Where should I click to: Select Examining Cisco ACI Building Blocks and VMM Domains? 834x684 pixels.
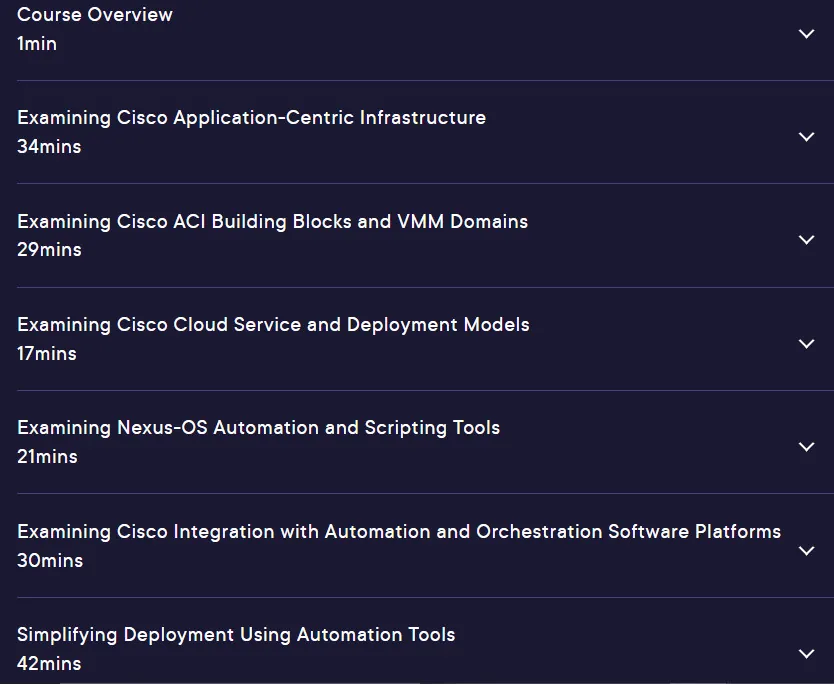click(272, 221)
